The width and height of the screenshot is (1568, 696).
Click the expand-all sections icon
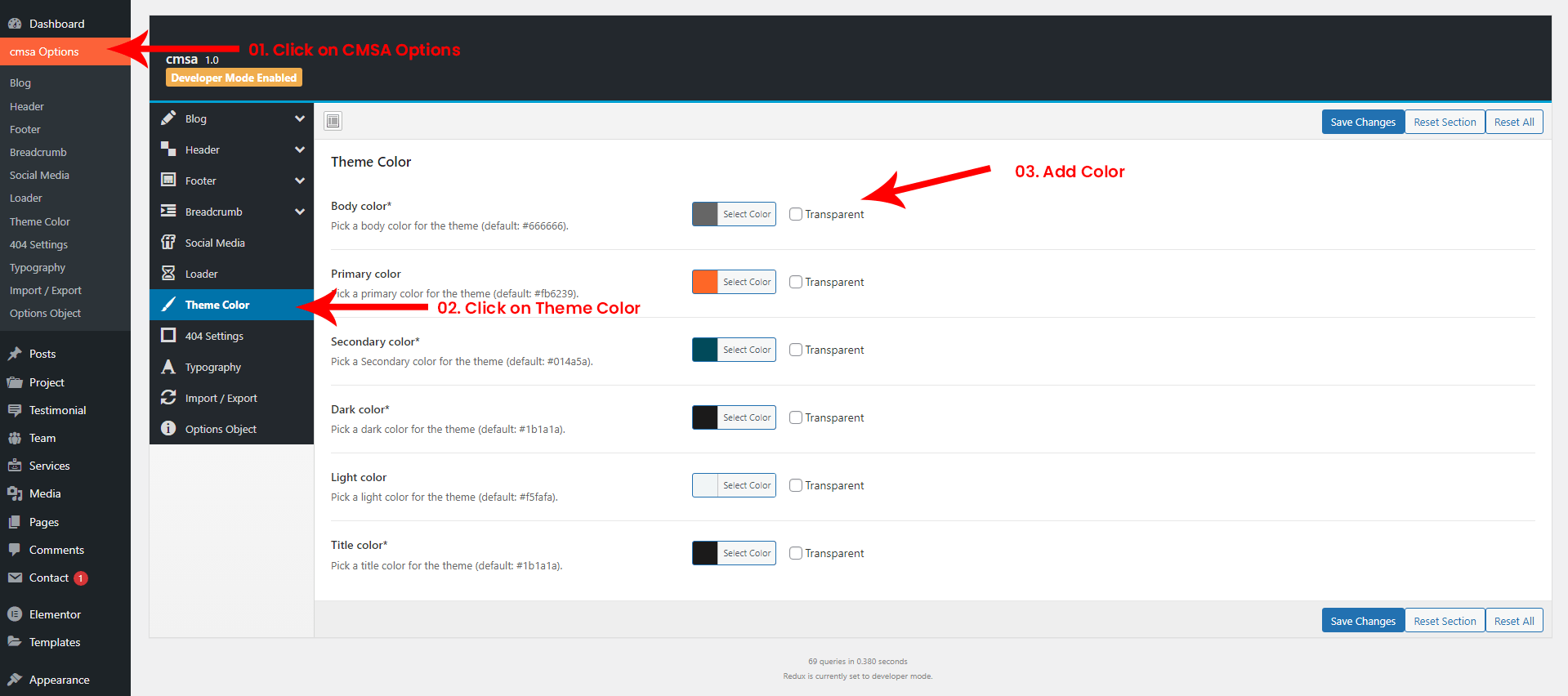pyautogui.click(x=333, y=122)
